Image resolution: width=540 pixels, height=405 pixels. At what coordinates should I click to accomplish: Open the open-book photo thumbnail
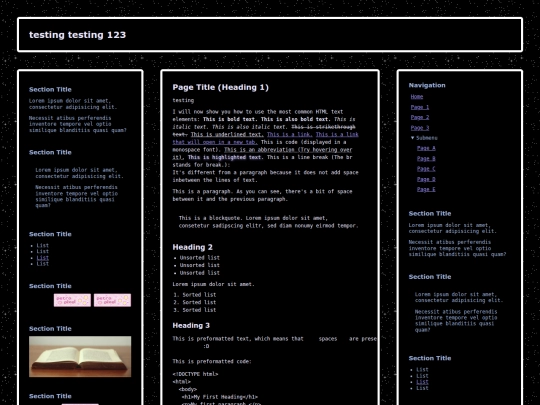tap(80, 356)
